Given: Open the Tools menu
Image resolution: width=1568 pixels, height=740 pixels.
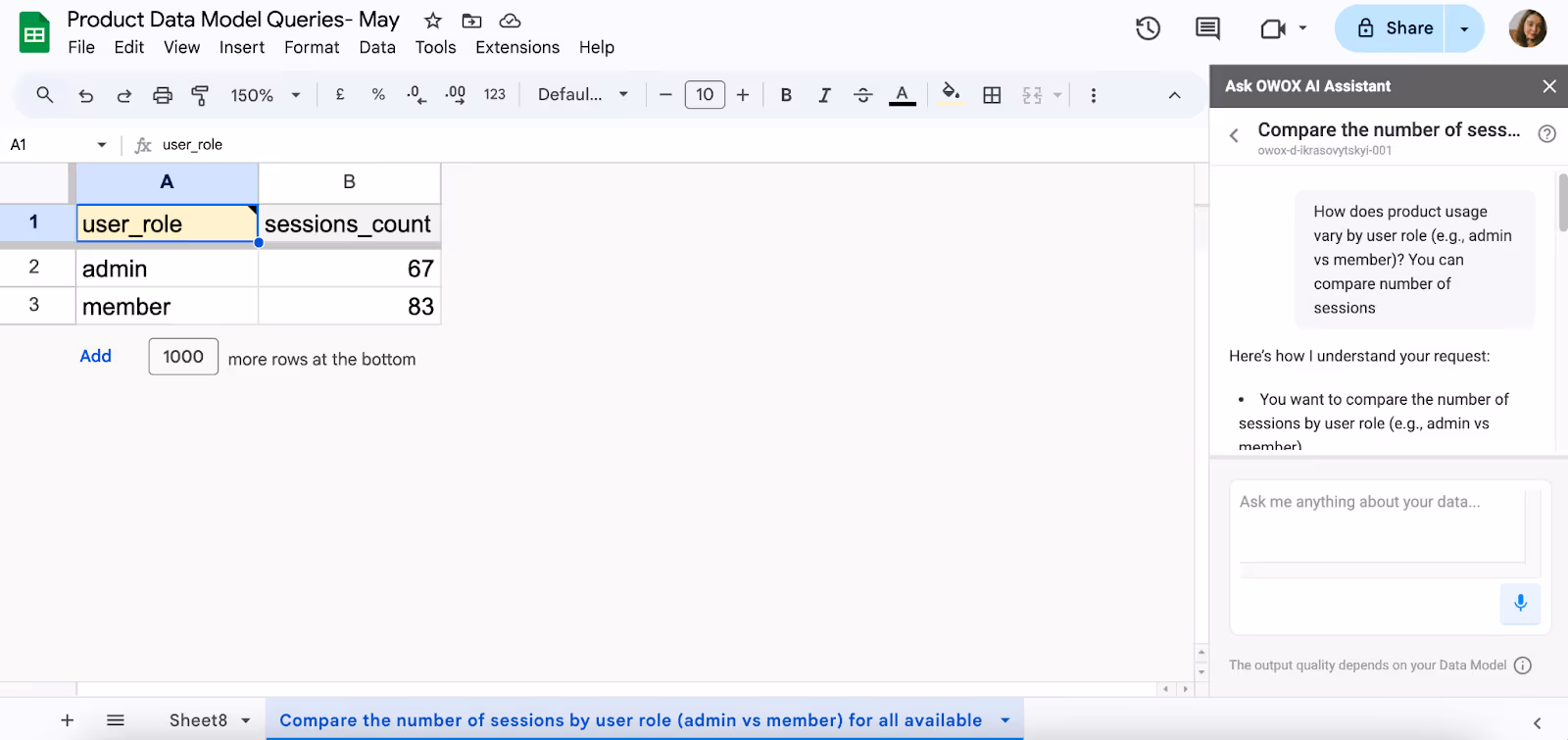Looking at the screenshot, I should (435, 47).
